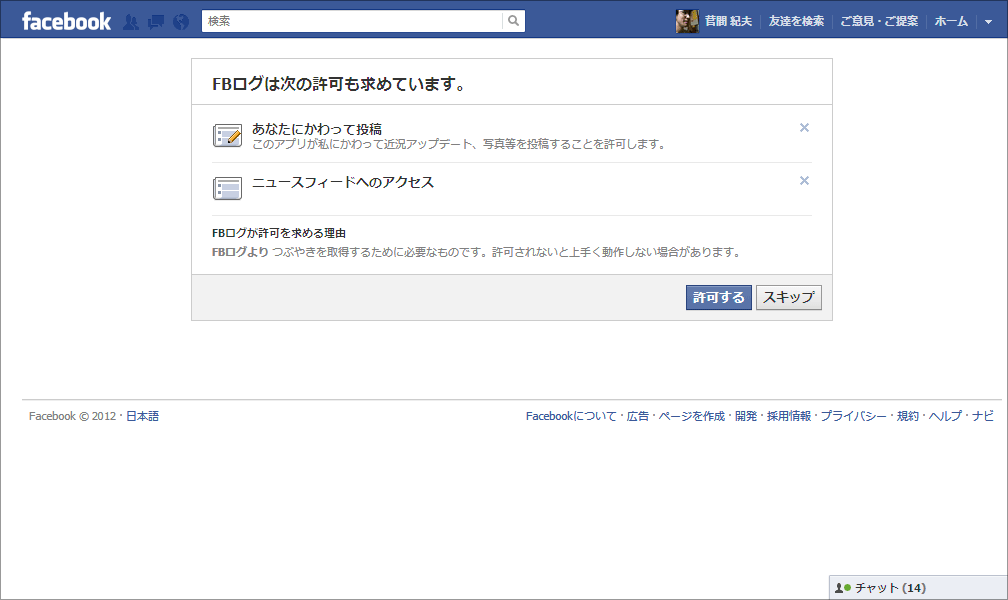Click the スキップ button

[x=789, y=298]
